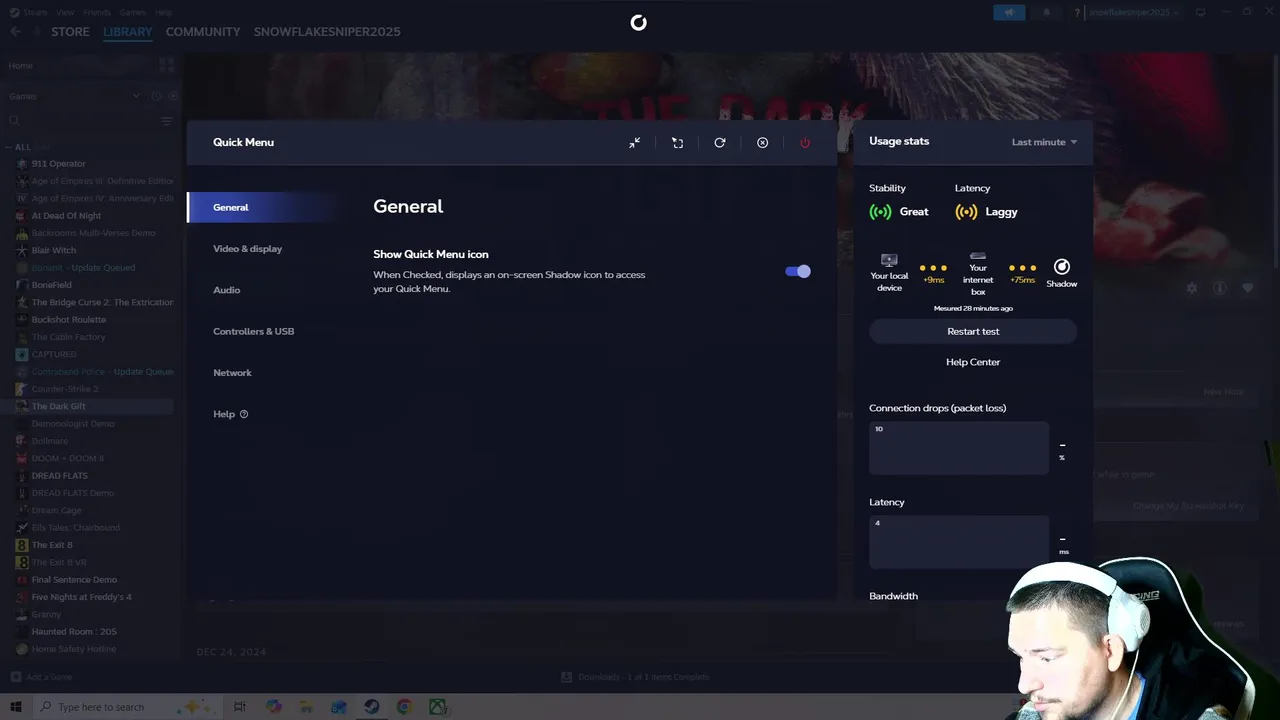Click the circled X close icon in Quick Menu
The height and width of the screenshot is (720, 1280).
coord(762,143)
